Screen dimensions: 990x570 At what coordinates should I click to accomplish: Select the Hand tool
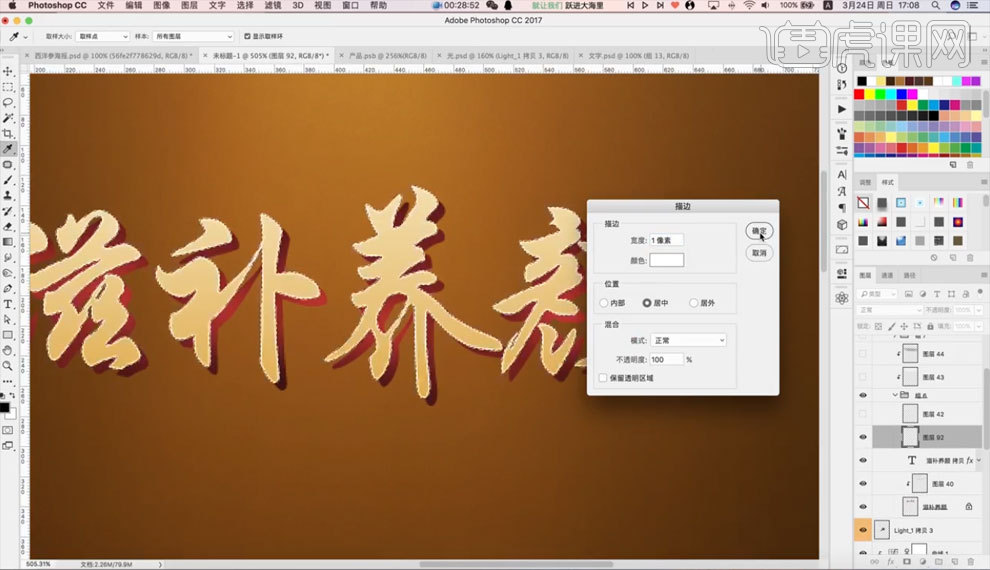(x=8, y=351)
